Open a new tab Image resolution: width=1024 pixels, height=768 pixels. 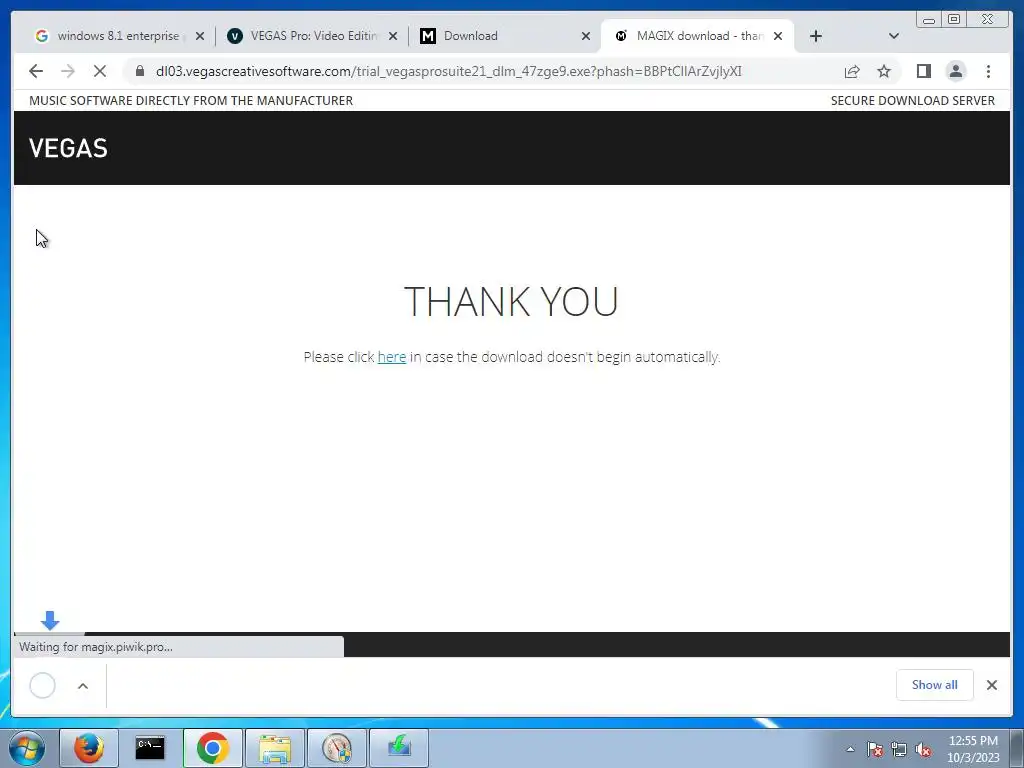click(x=816, y=36)
